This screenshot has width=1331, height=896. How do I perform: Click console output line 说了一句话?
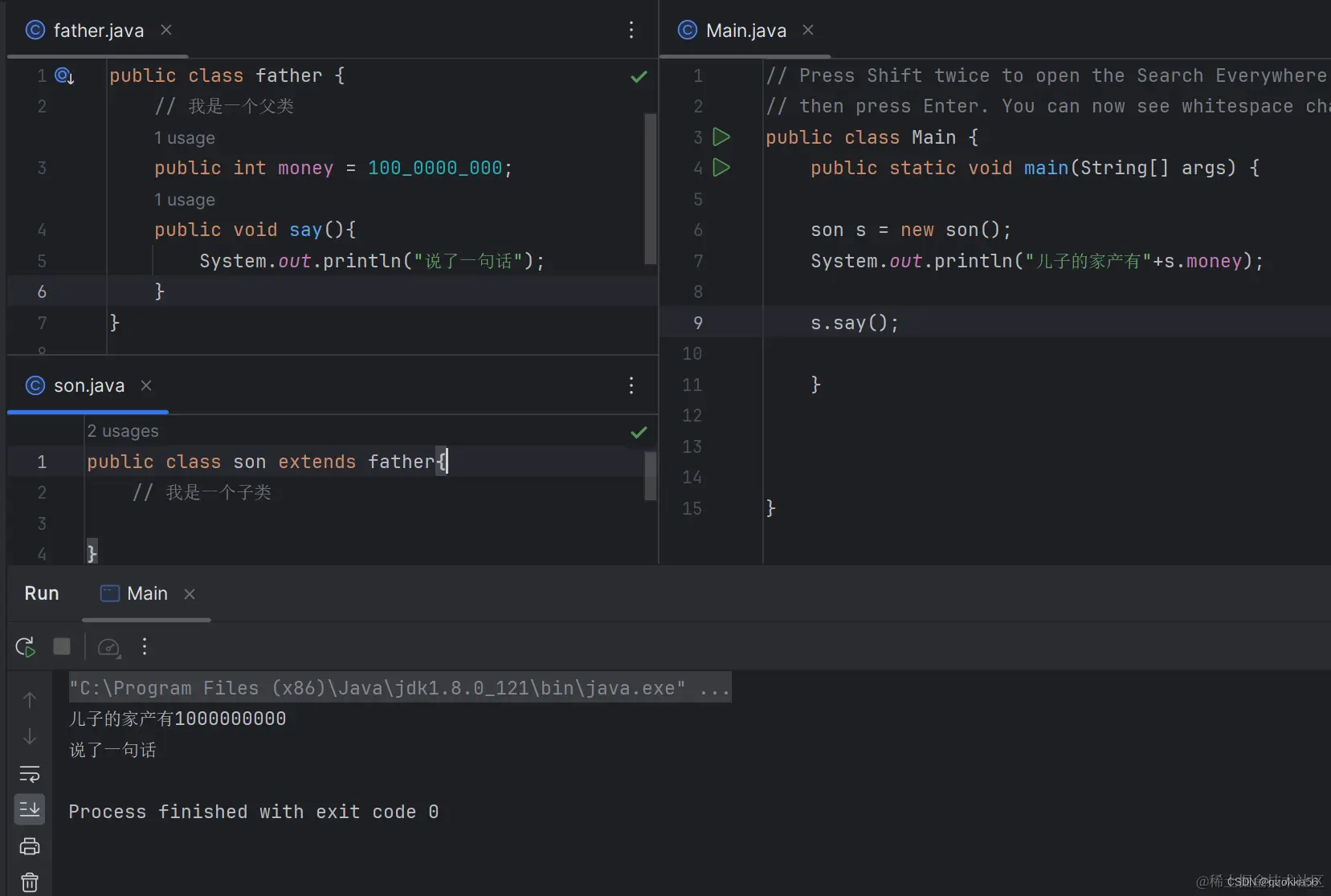(x=112, y=750)
